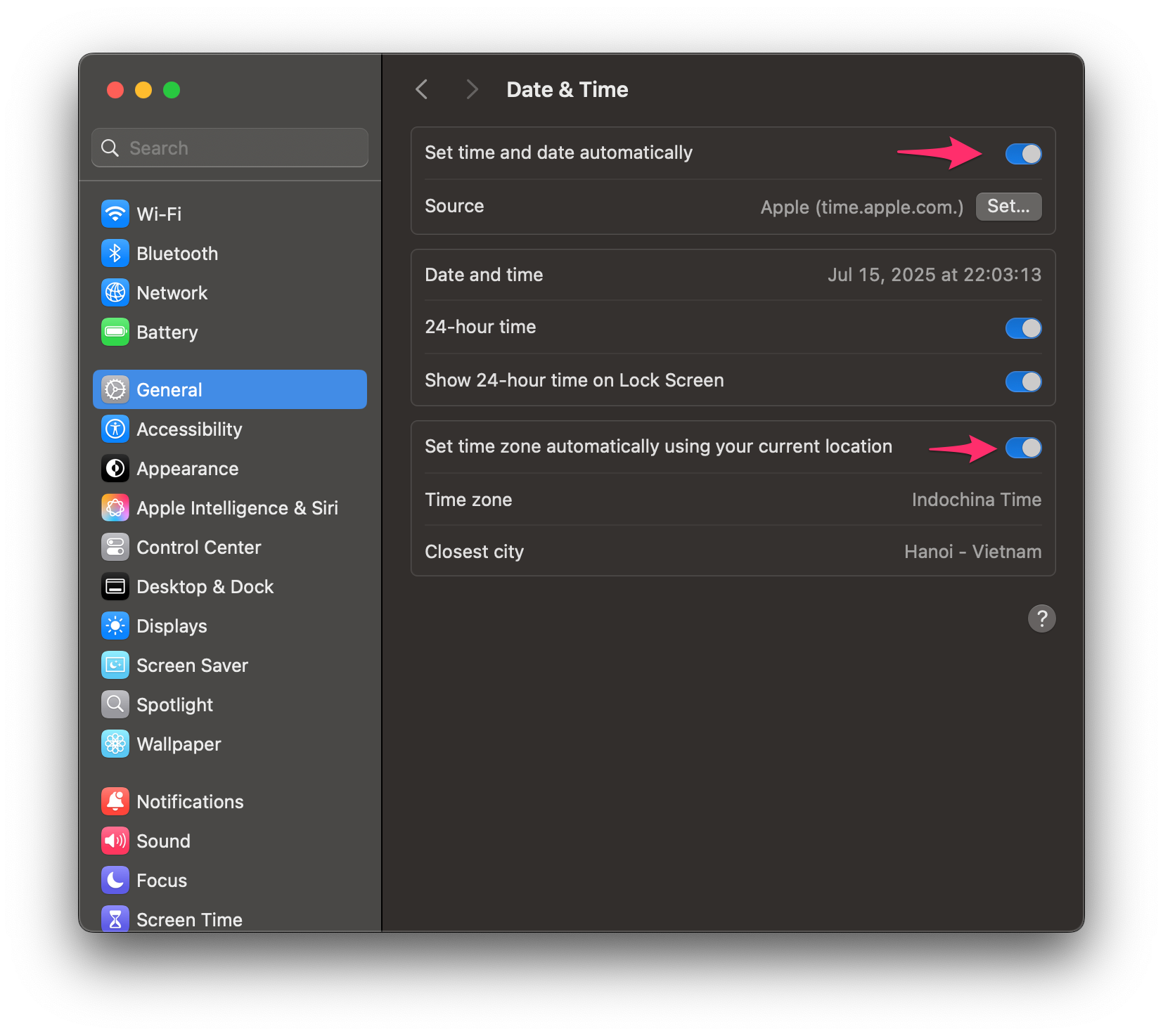The image size is (1163, 1036).
Task: Open Screen Time label in sidebar
Action: click(x=189, y=919)
